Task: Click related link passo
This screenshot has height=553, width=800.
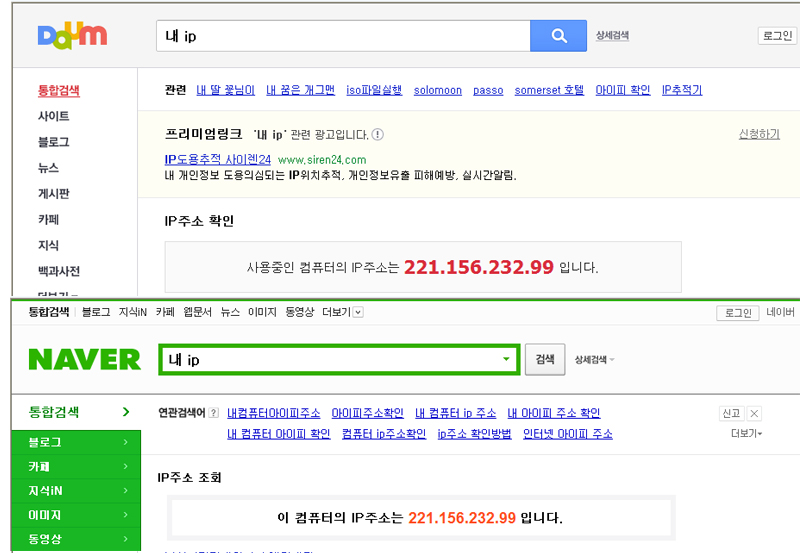Action: pyautogui.click(x=488, y=91)
